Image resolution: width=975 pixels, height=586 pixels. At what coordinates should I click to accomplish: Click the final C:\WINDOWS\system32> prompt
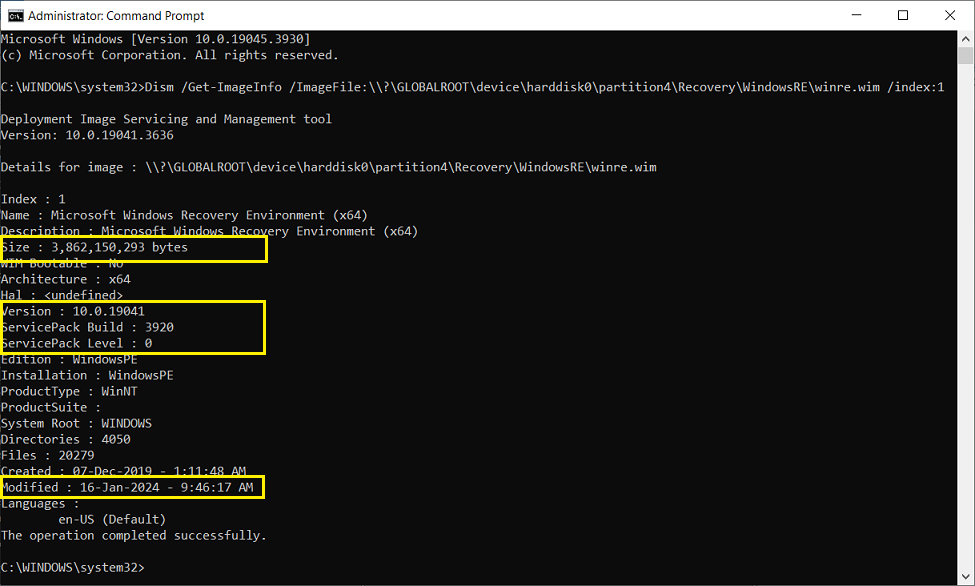pyautogui.click(x=73, y=567)
